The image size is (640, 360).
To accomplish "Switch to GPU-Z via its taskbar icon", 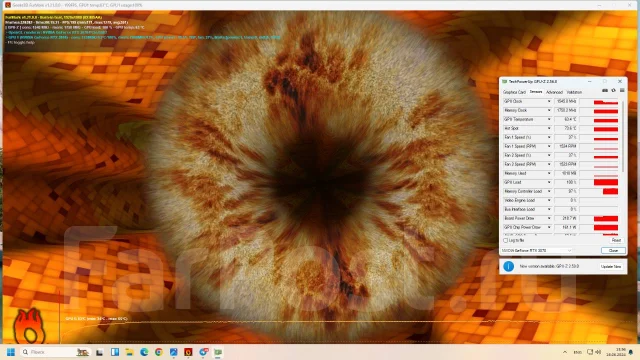I will (x=218, y=352).
